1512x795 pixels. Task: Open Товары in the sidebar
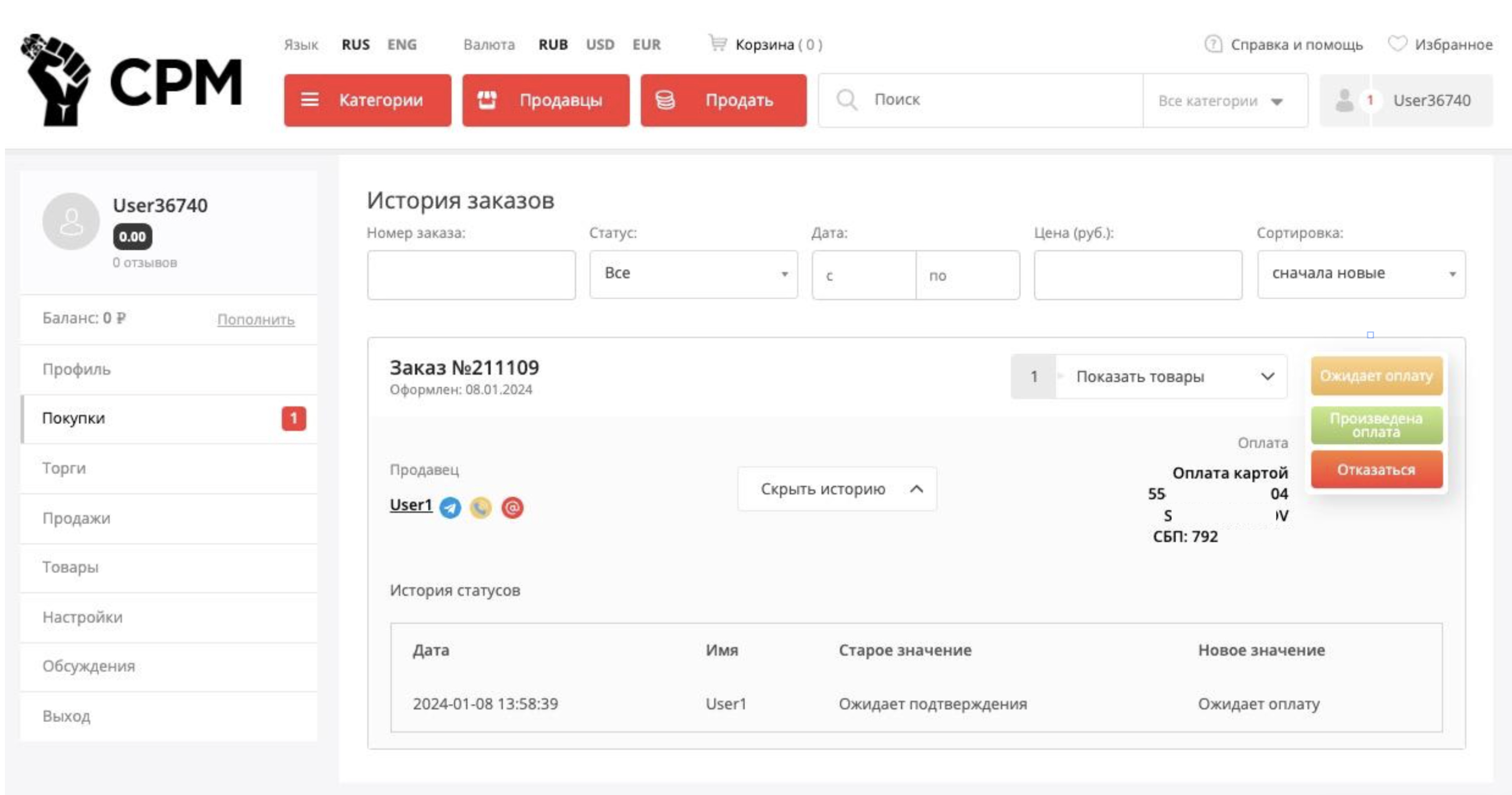(169, 568)
